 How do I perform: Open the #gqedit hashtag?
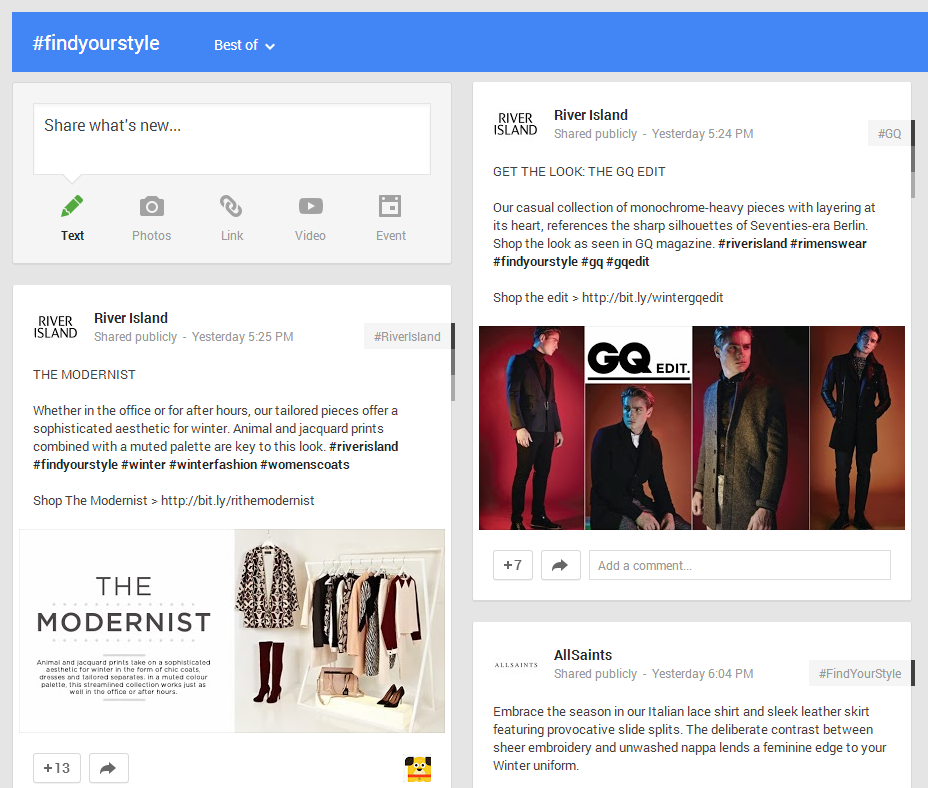point(628,262)
